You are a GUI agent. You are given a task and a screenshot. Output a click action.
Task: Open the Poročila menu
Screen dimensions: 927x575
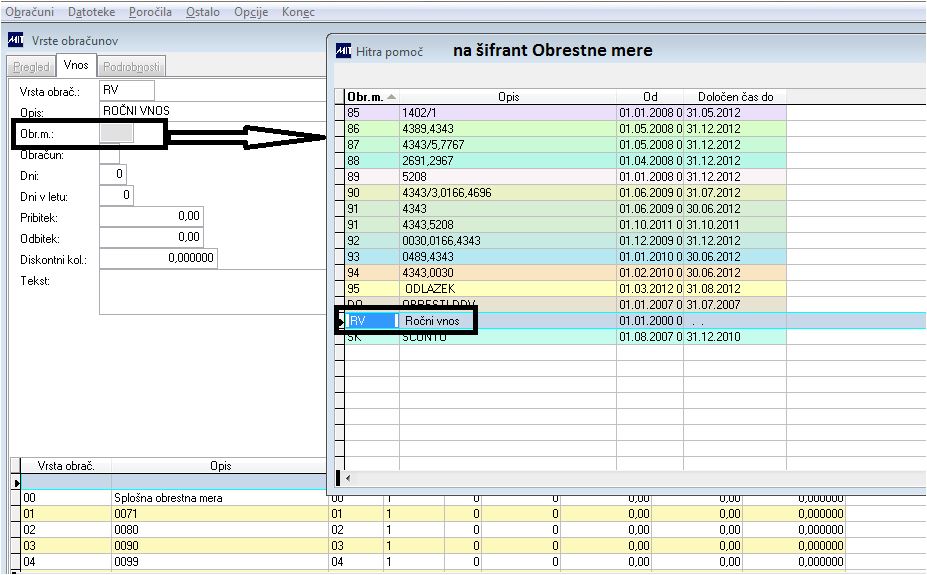[x=150, y=12]
